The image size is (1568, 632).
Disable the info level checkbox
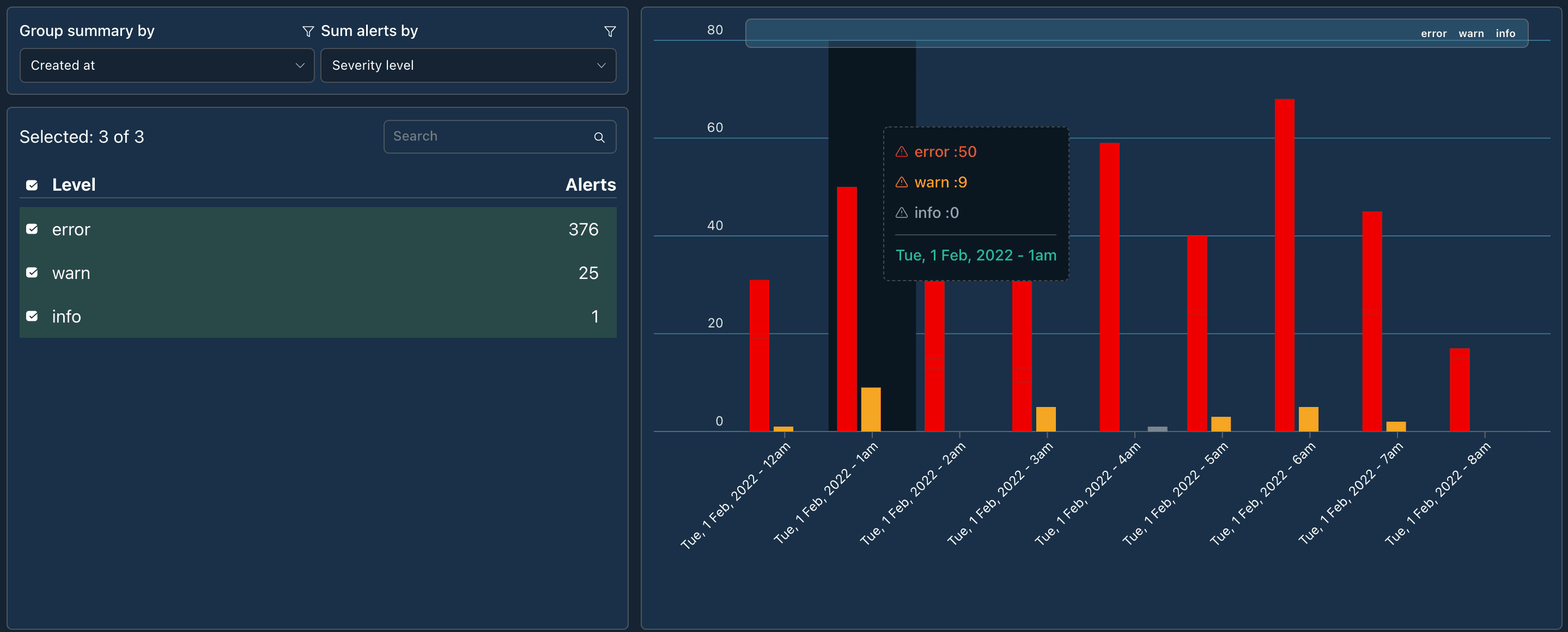(x=31, y=317)
